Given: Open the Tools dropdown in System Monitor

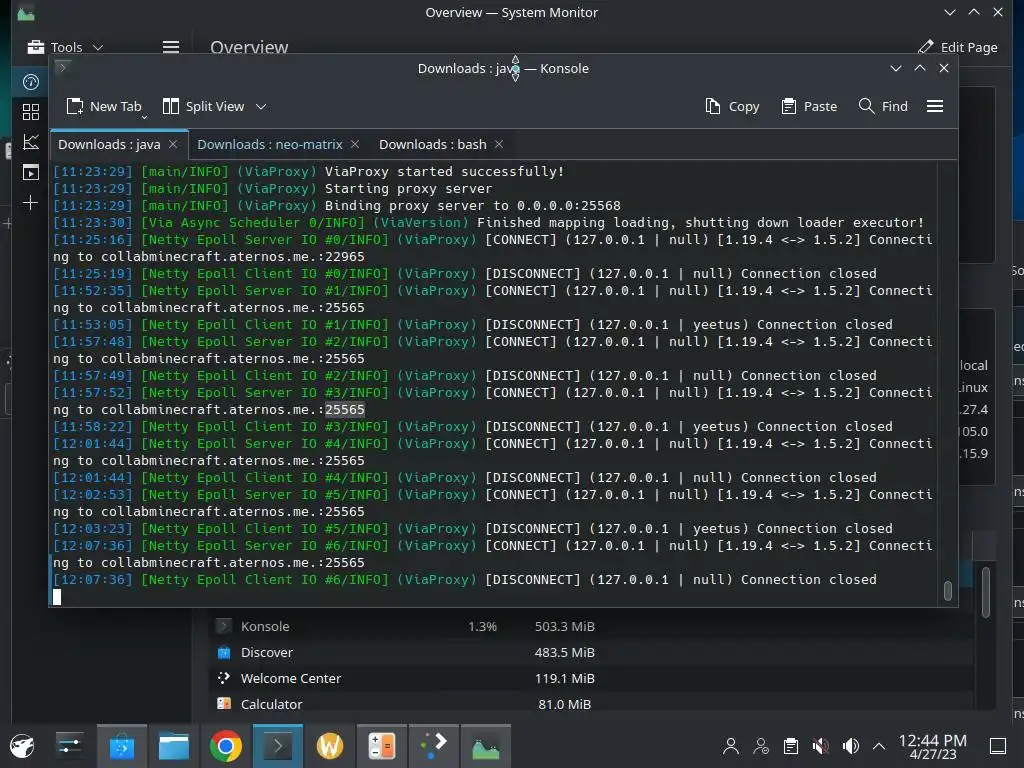Looking at the screenshot, I should (x=65, y=47).
